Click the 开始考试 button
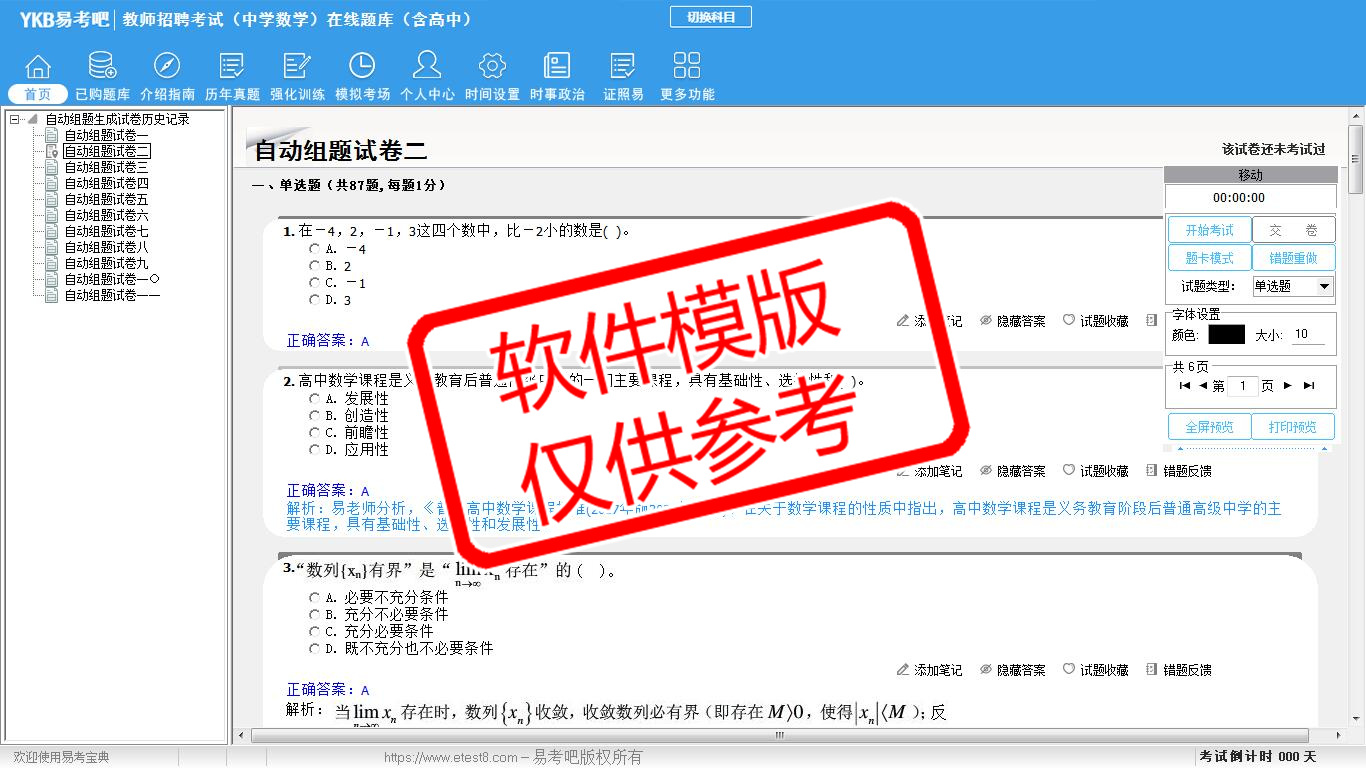Screen dimensions: 1366x768 pos(1209,231)
